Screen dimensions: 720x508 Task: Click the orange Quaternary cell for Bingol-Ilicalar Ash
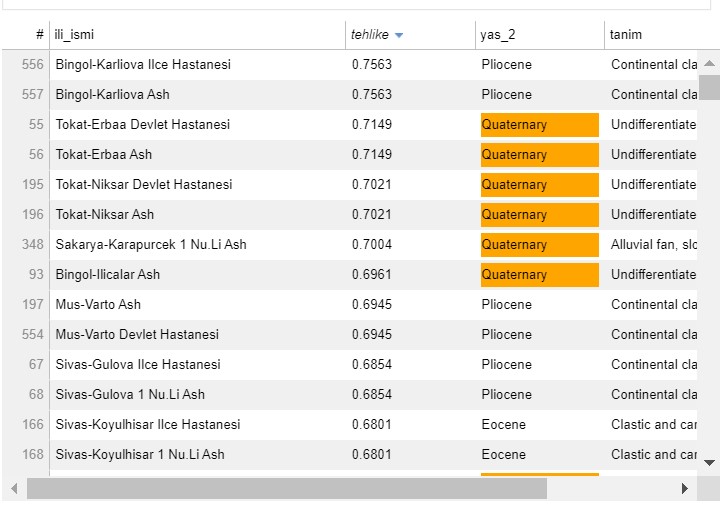[x=539, y=275]
